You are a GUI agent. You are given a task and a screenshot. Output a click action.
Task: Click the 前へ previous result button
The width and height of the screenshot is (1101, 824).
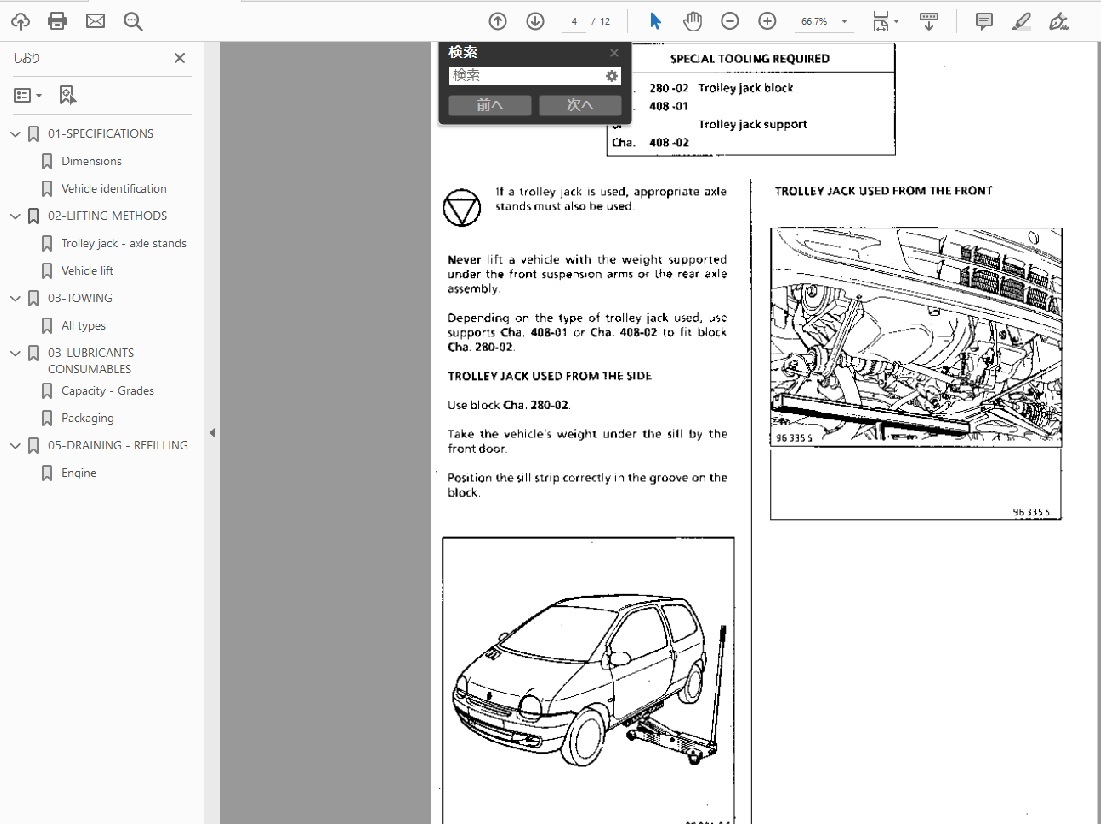pos(489,105)
